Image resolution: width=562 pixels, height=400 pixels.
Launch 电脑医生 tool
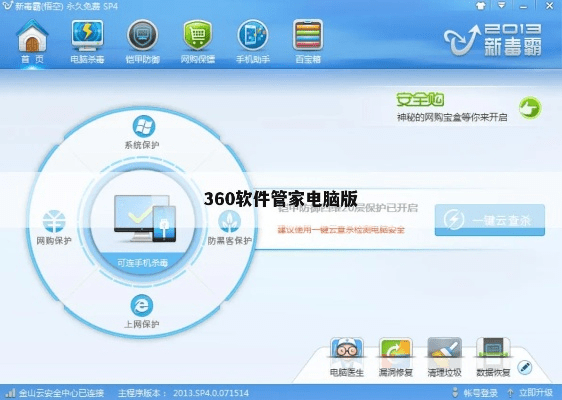[x=347, y=357]
